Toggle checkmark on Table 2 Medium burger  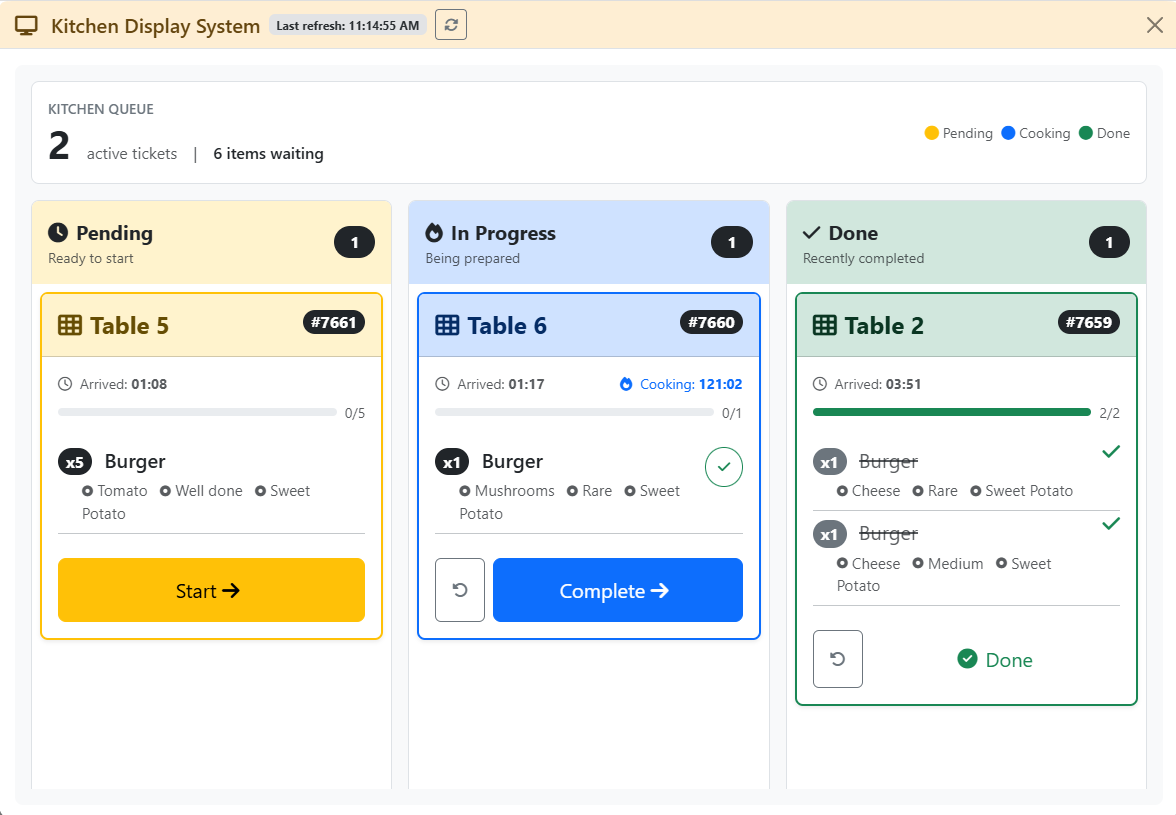pyautogui.click(x=1111, y=523)
